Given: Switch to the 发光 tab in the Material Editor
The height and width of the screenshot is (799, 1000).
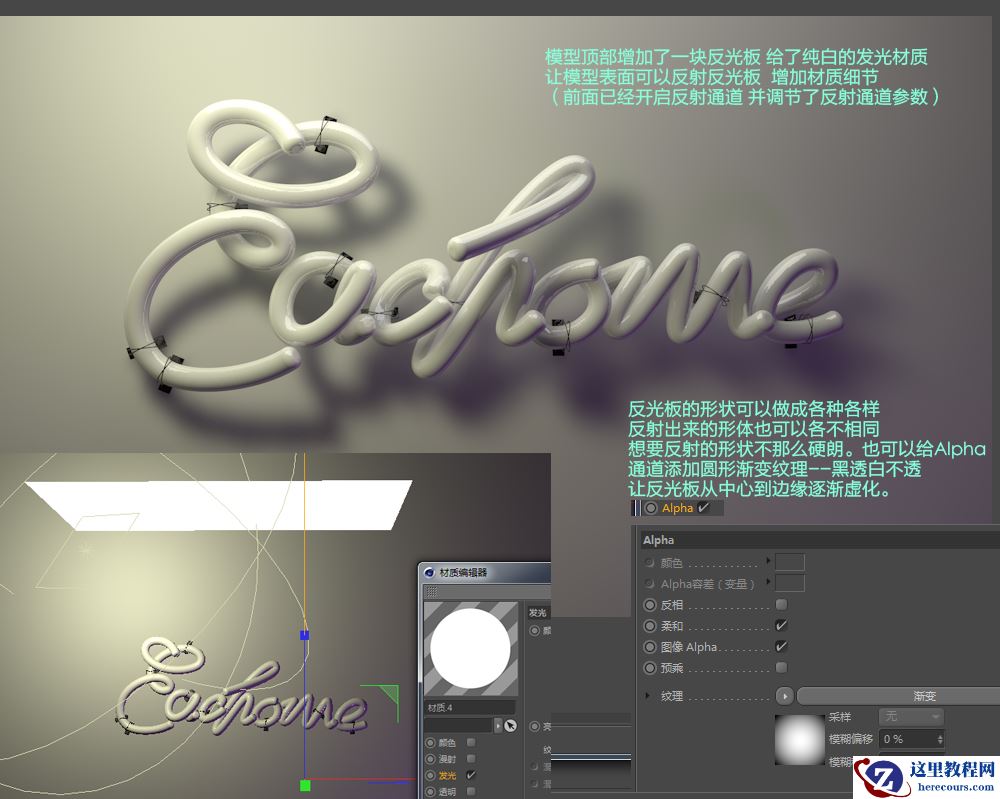Looking at the screenshot, I should 538,611.
